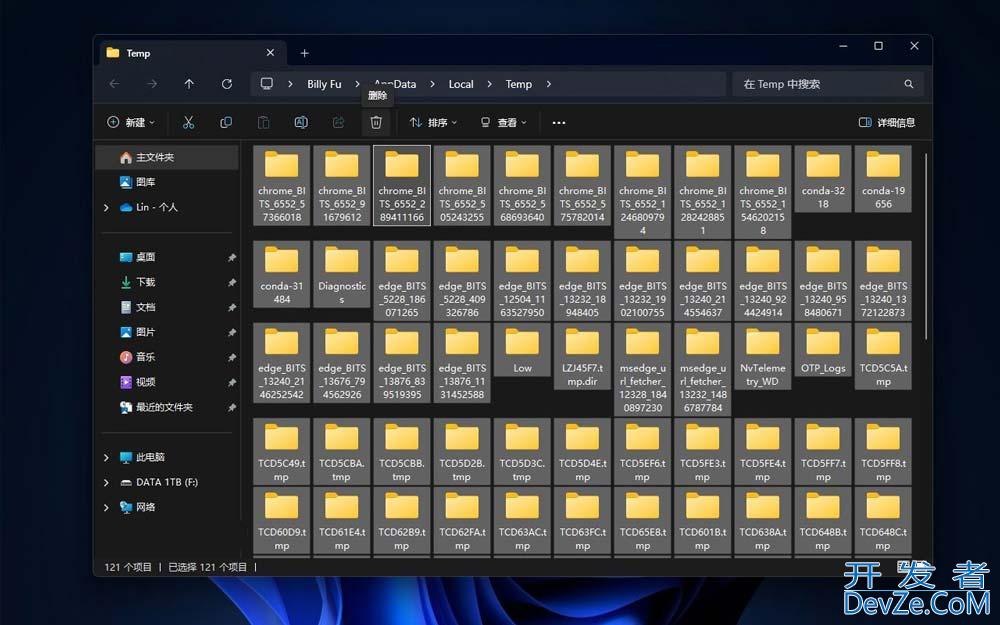Select the Diagnostics folder

coord(341,274)
